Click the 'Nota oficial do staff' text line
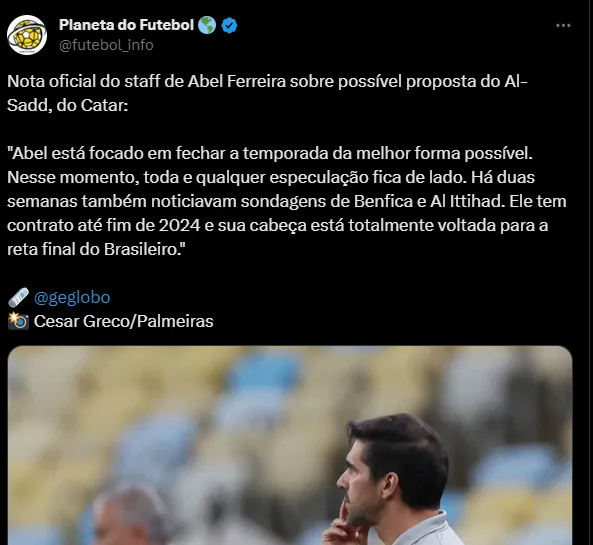Viewport: 593px width, 545px height. (267, 81)
